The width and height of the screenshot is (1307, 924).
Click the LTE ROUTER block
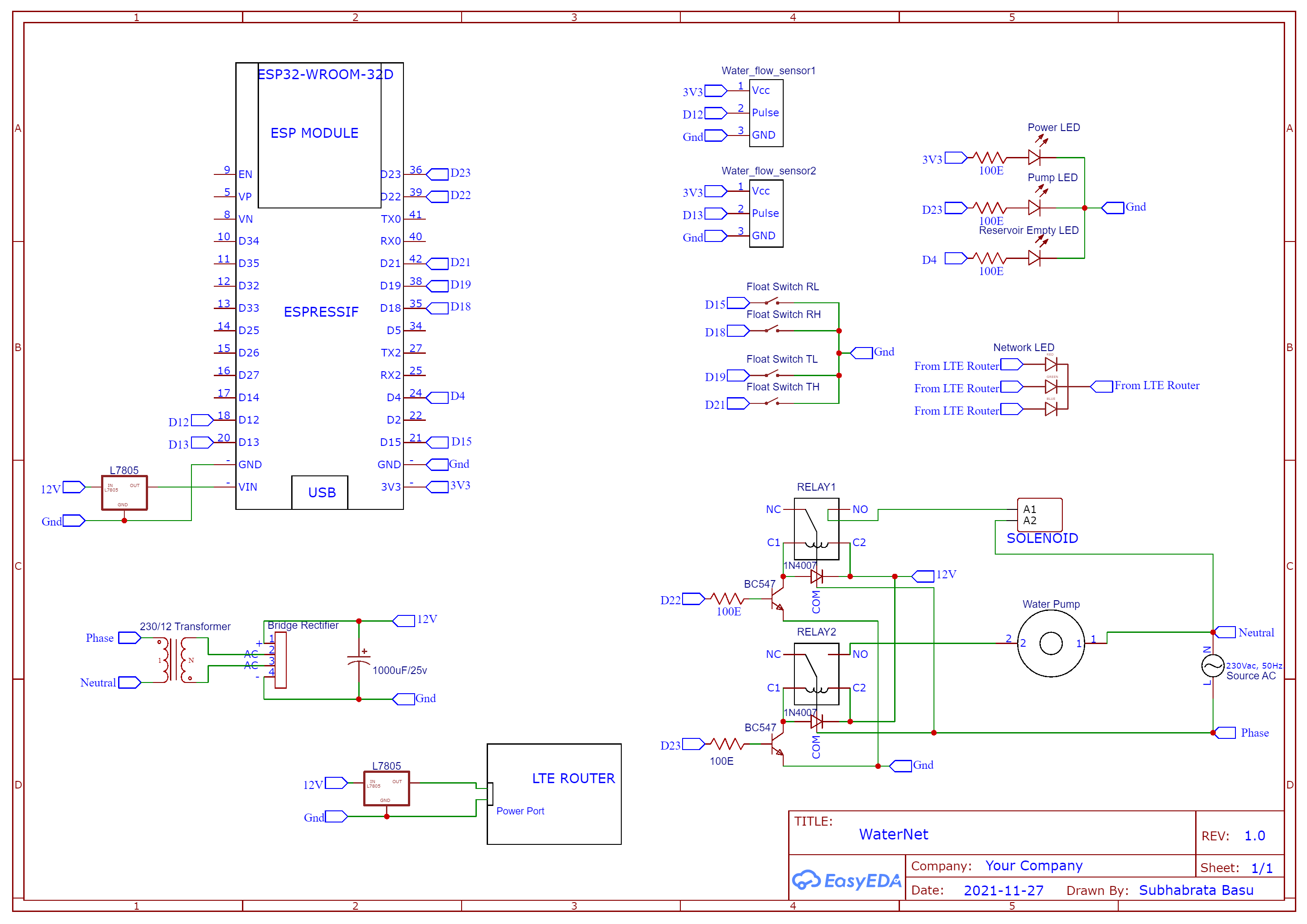(x=554, y=793)
